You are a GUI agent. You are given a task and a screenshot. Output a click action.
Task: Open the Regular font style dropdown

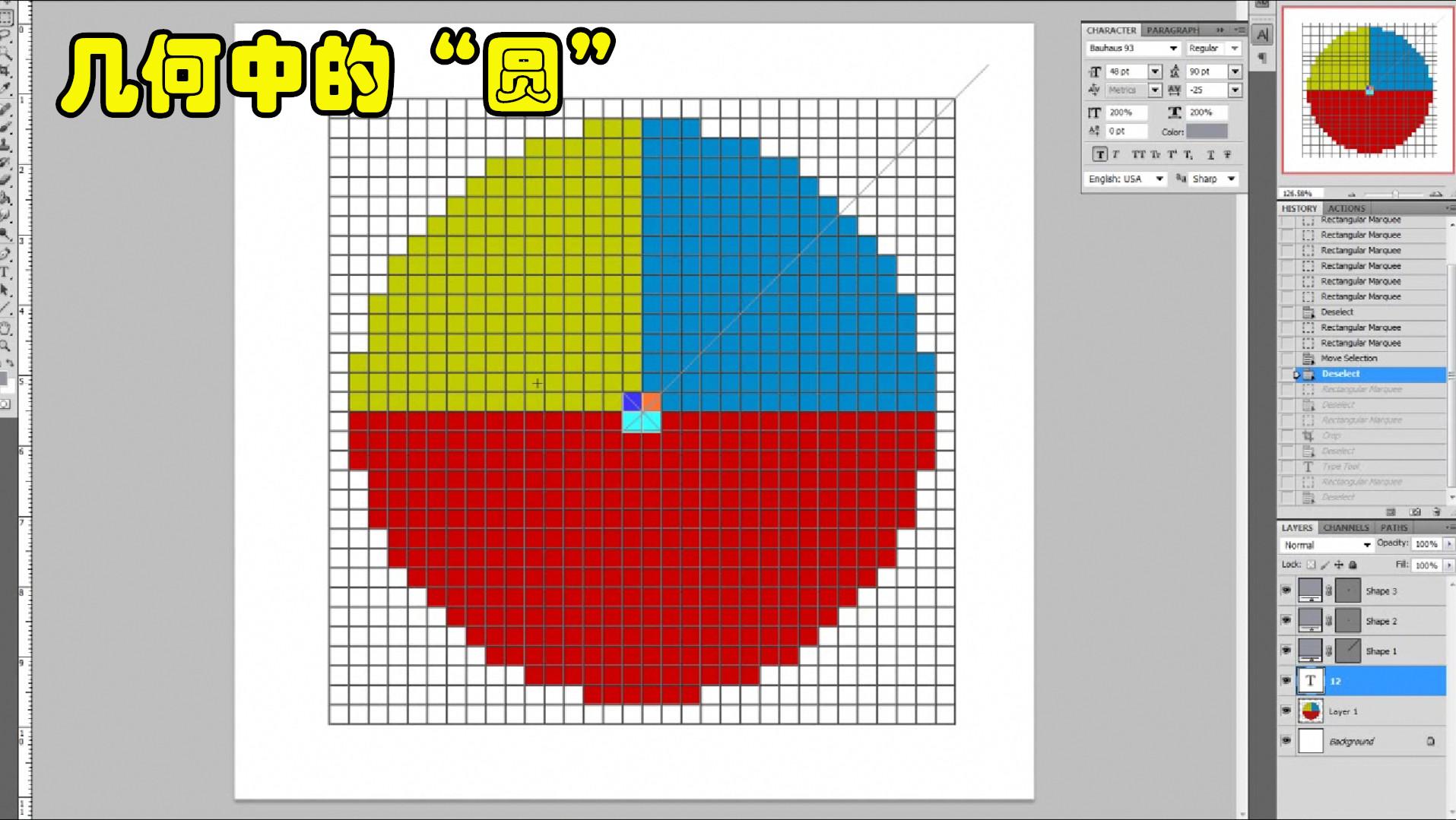[x=1235, y=49]
